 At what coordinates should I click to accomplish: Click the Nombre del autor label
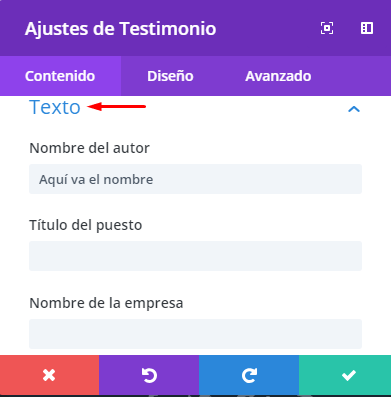[x=89, y=148]
